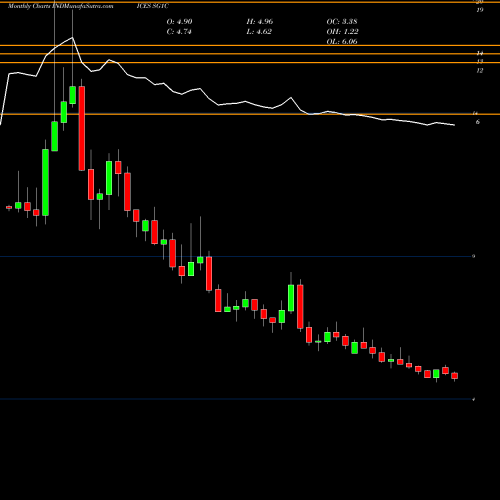The image size is (500, 500).
Task: Click the open value O: 4.90
Action: click(179, 22)
